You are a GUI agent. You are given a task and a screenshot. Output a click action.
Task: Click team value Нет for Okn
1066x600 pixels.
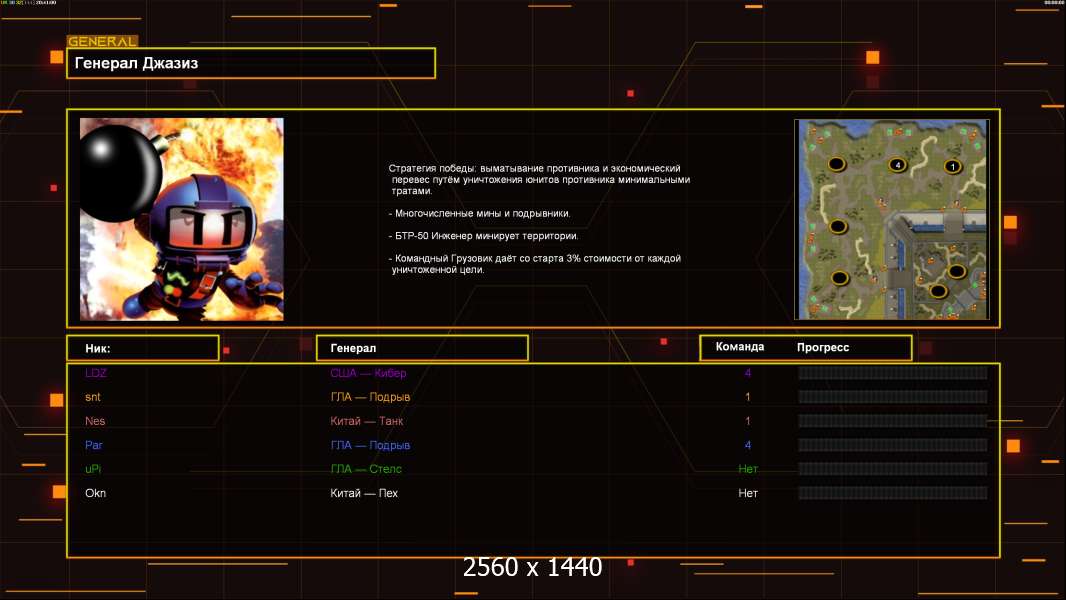[748, 493]
